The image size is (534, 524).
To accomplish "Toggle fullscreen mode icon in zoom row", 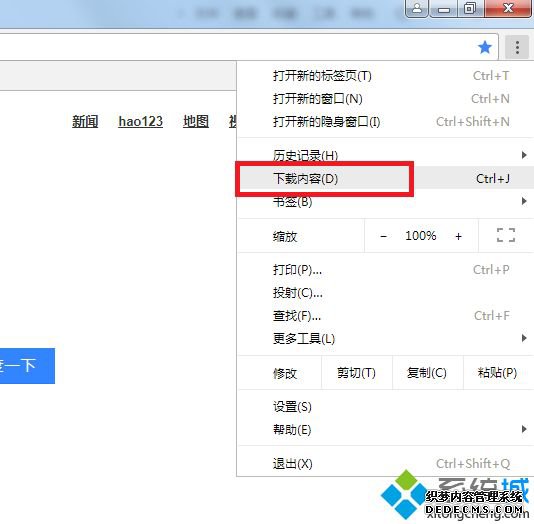I will point(506,235).
